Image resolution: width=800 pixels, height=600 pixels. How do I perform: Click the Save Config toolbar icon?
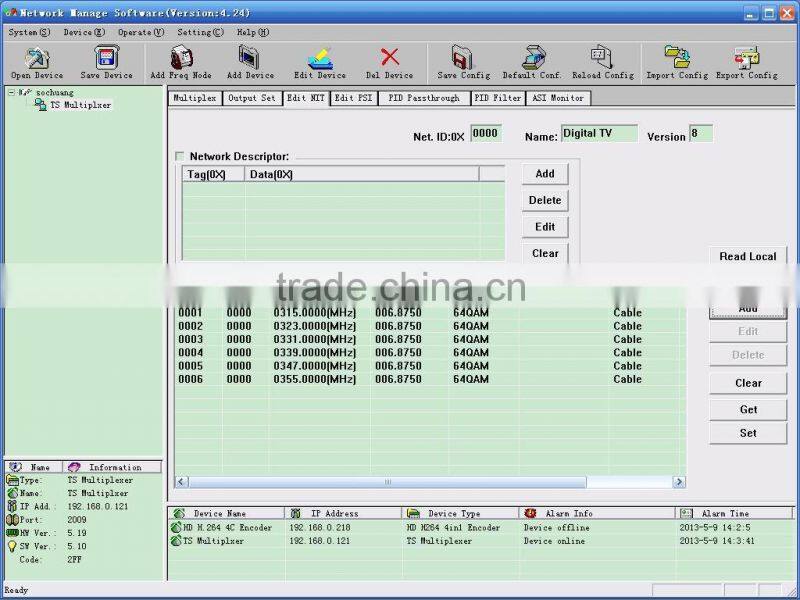463,57
